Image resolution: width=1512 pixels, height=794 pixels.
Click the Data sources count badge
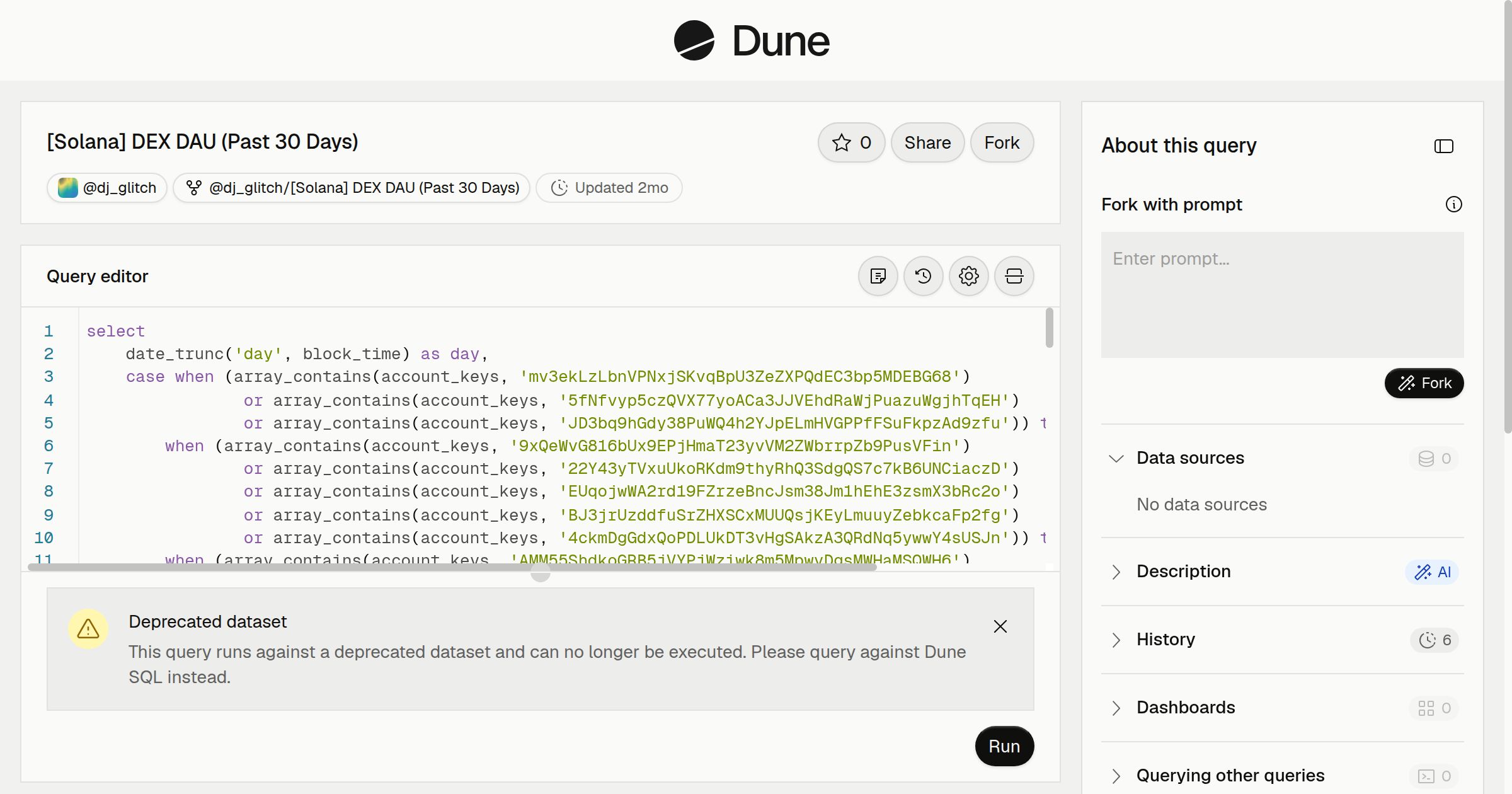[x=1435, y=459]
